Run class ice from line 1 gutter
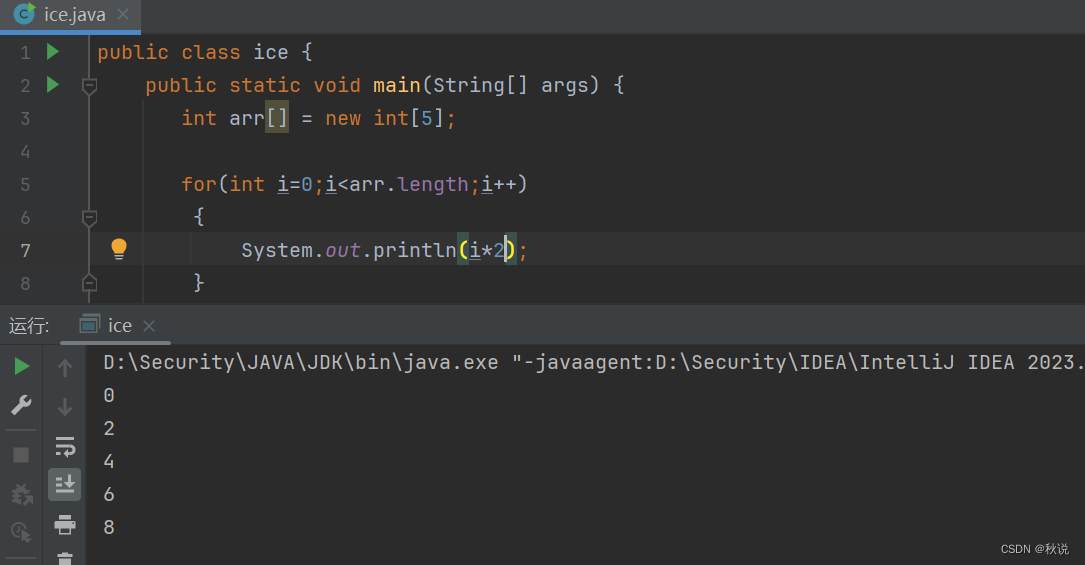The width and height of the screenshot is (1085, 565). coord(53,52)
